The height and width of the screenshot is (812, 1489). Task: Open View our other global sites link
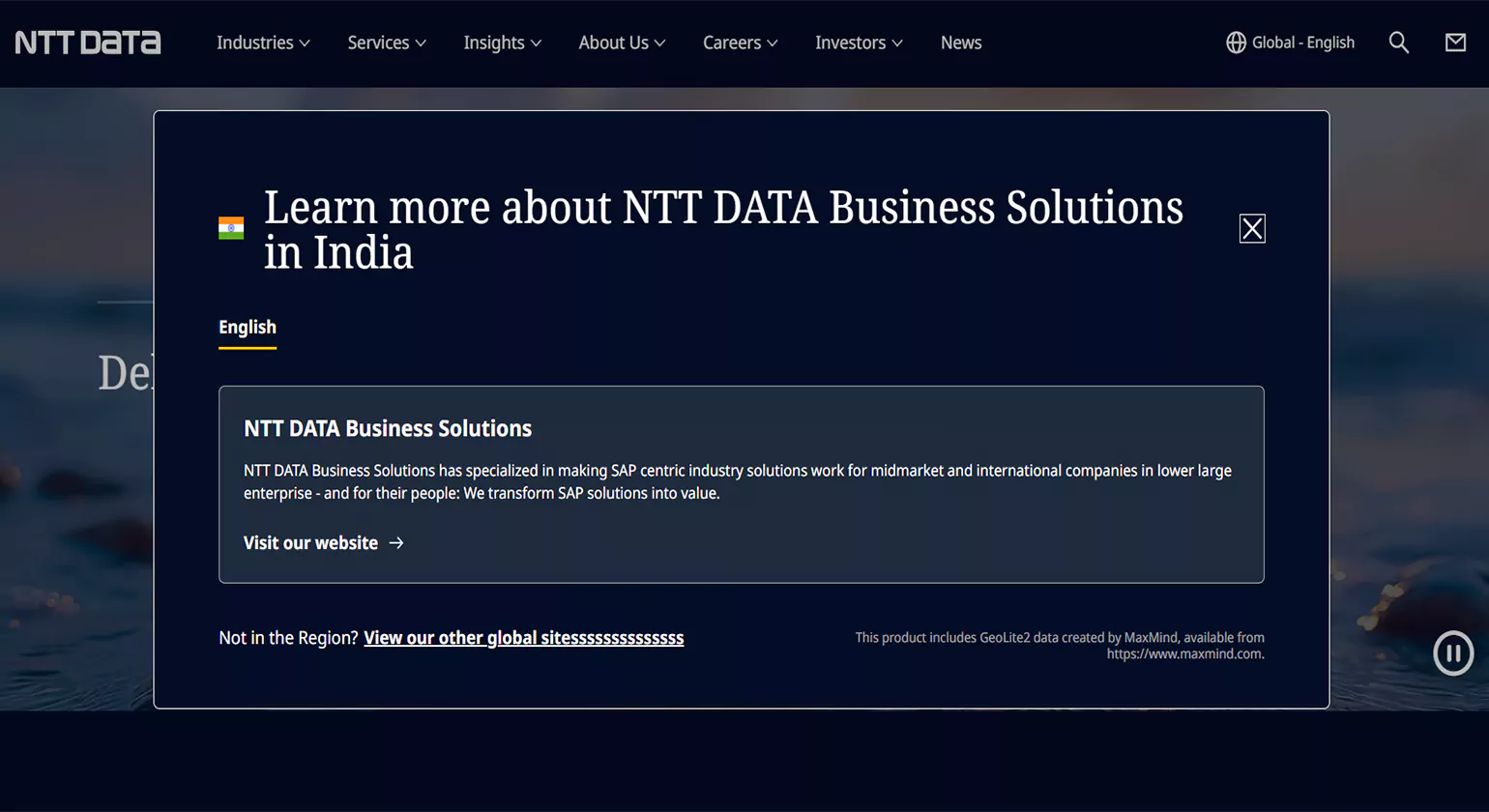523,638
